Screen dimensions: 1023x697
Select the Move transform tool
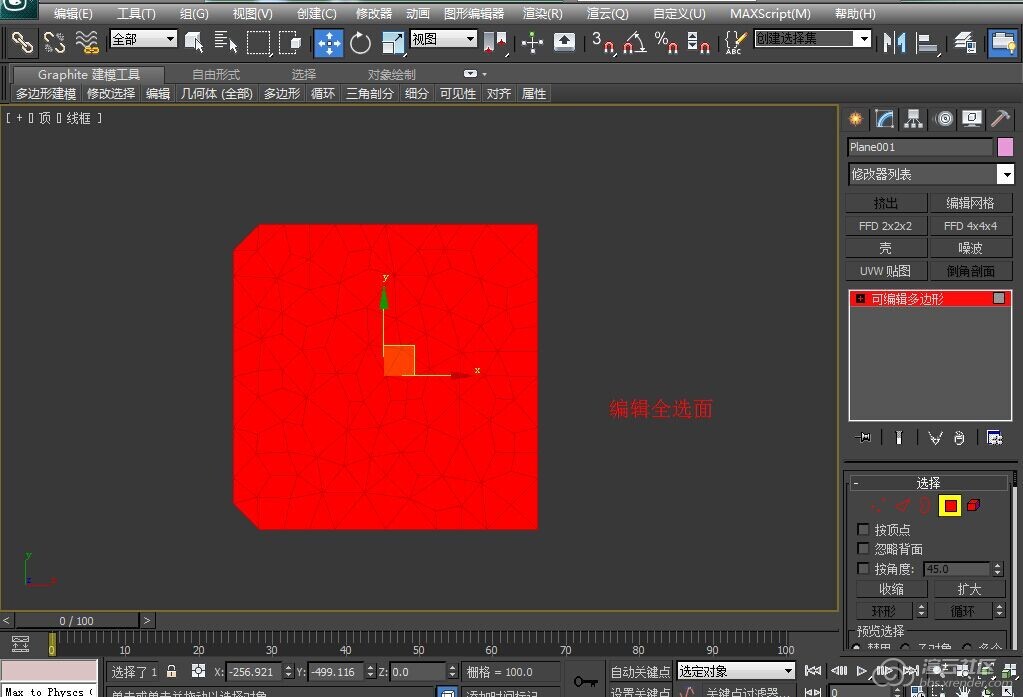[x=329, y=42]
